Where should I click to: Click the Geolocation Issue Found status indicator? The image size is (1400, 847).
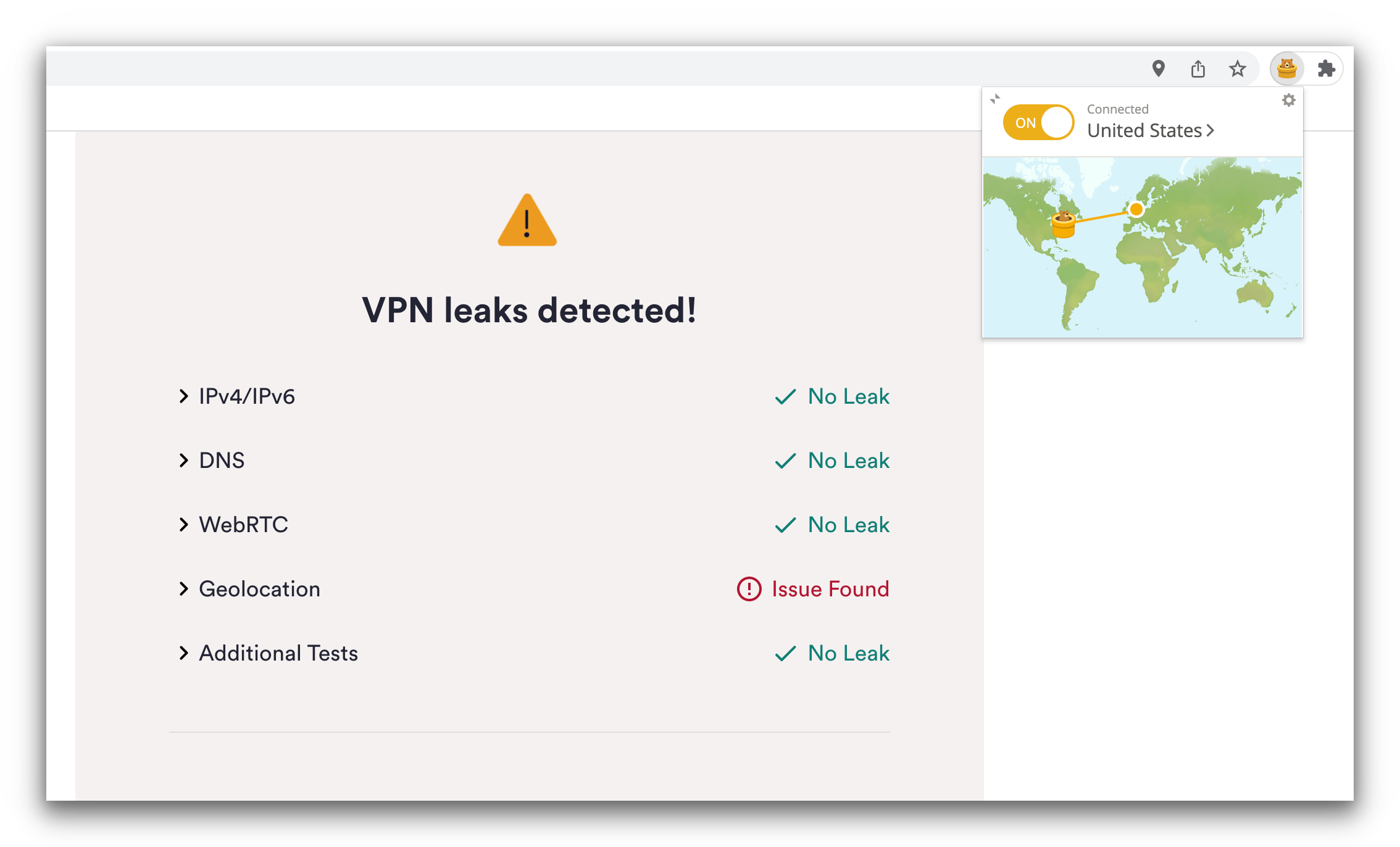[x=811, y=588]
